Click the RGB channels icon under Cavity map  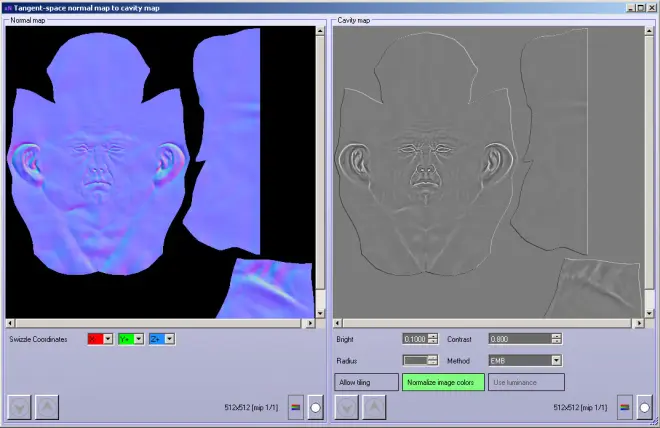click(x=625, y=407)
